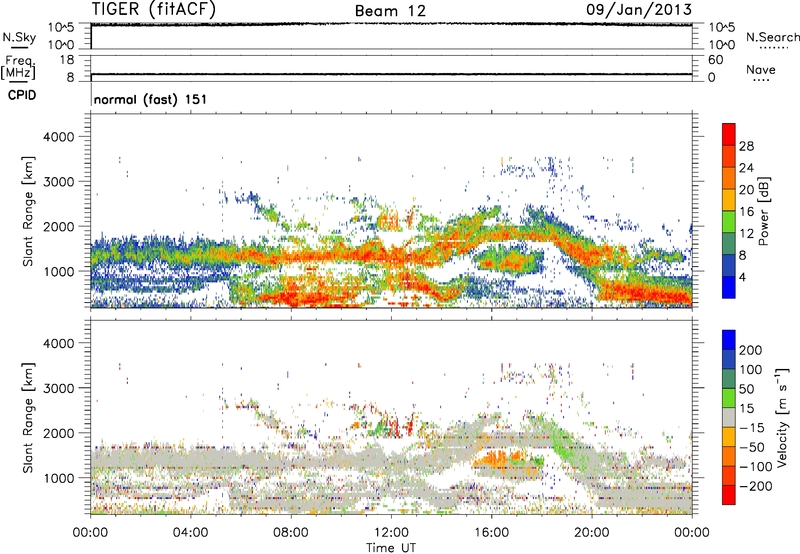Image resolution: width=800 pixels, height=554 pixels.
Task: Pick the blue bottom segment of Power colorbar
Action: point(729,287)
